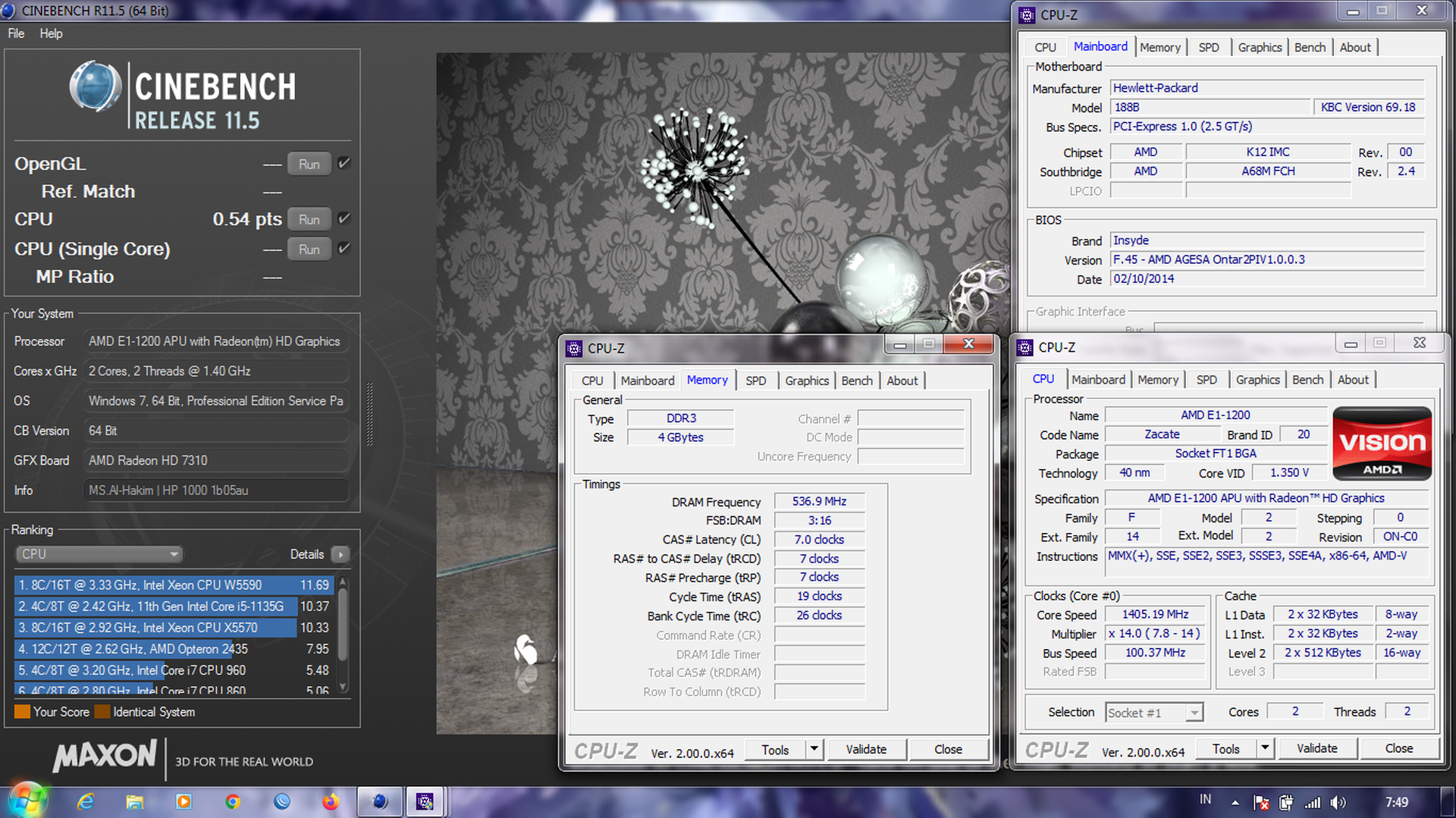The height and width of the screenshot is (818, 1456).
Task: Switch to CPU-Z taskbar button
Action: click(x=425, y=801)
